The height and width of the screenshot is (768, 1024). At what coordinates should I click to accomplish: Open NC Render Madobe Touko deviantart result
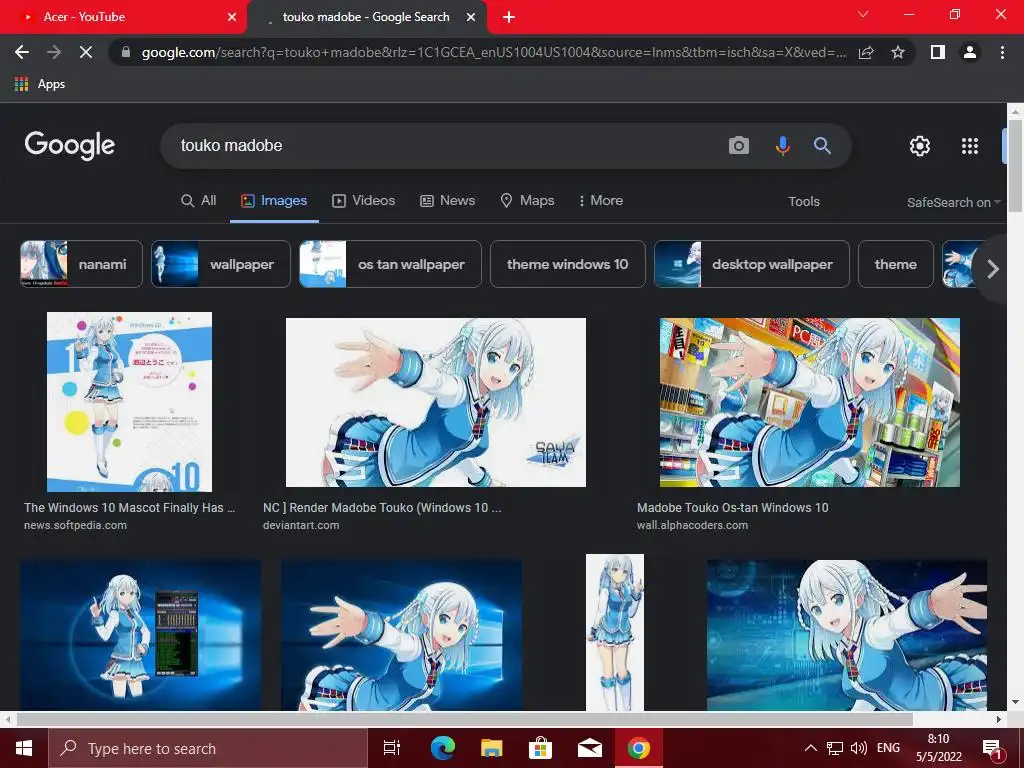(382, 507)
